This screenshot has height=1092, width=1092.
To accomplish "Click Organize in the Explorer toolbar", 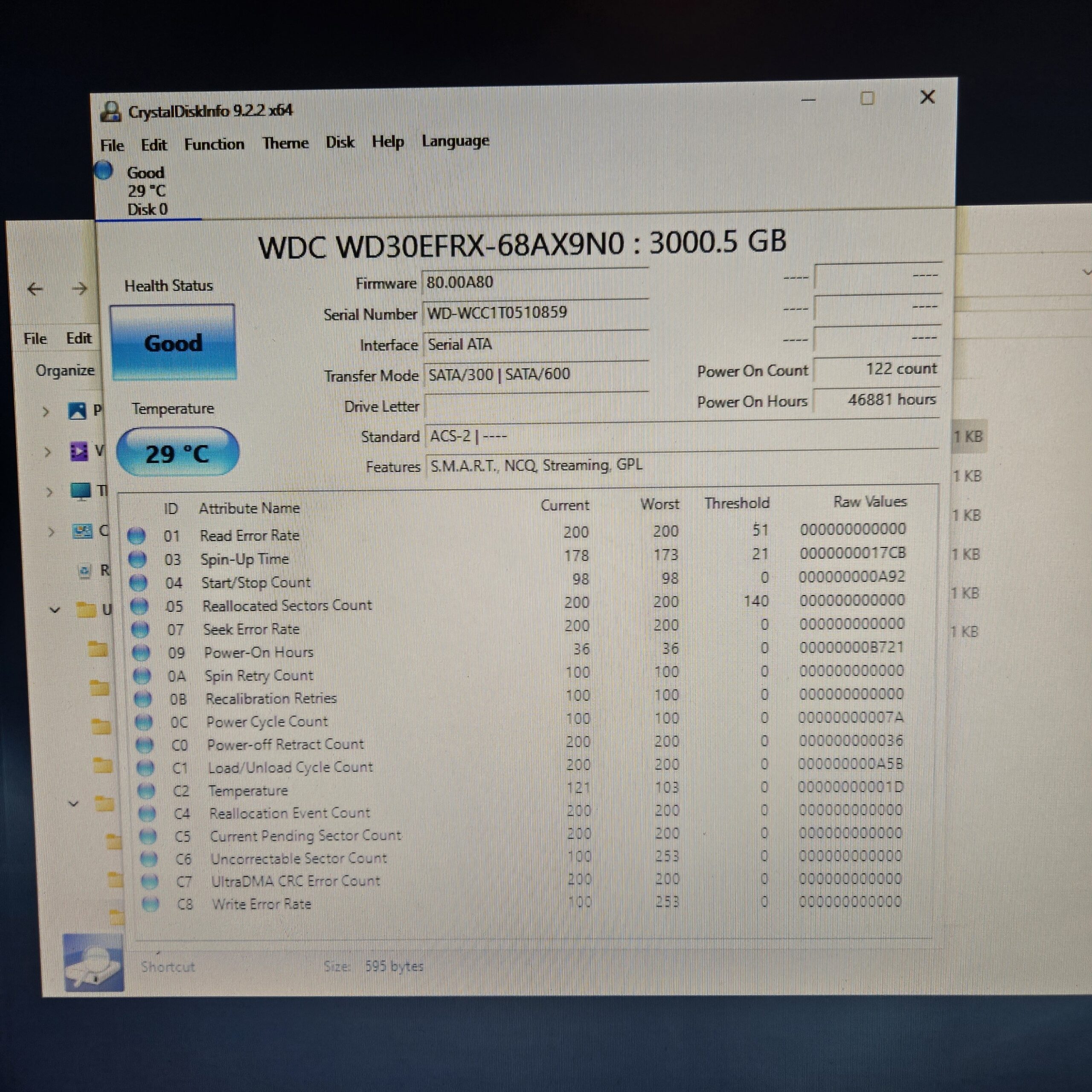I will click(65, 371).
